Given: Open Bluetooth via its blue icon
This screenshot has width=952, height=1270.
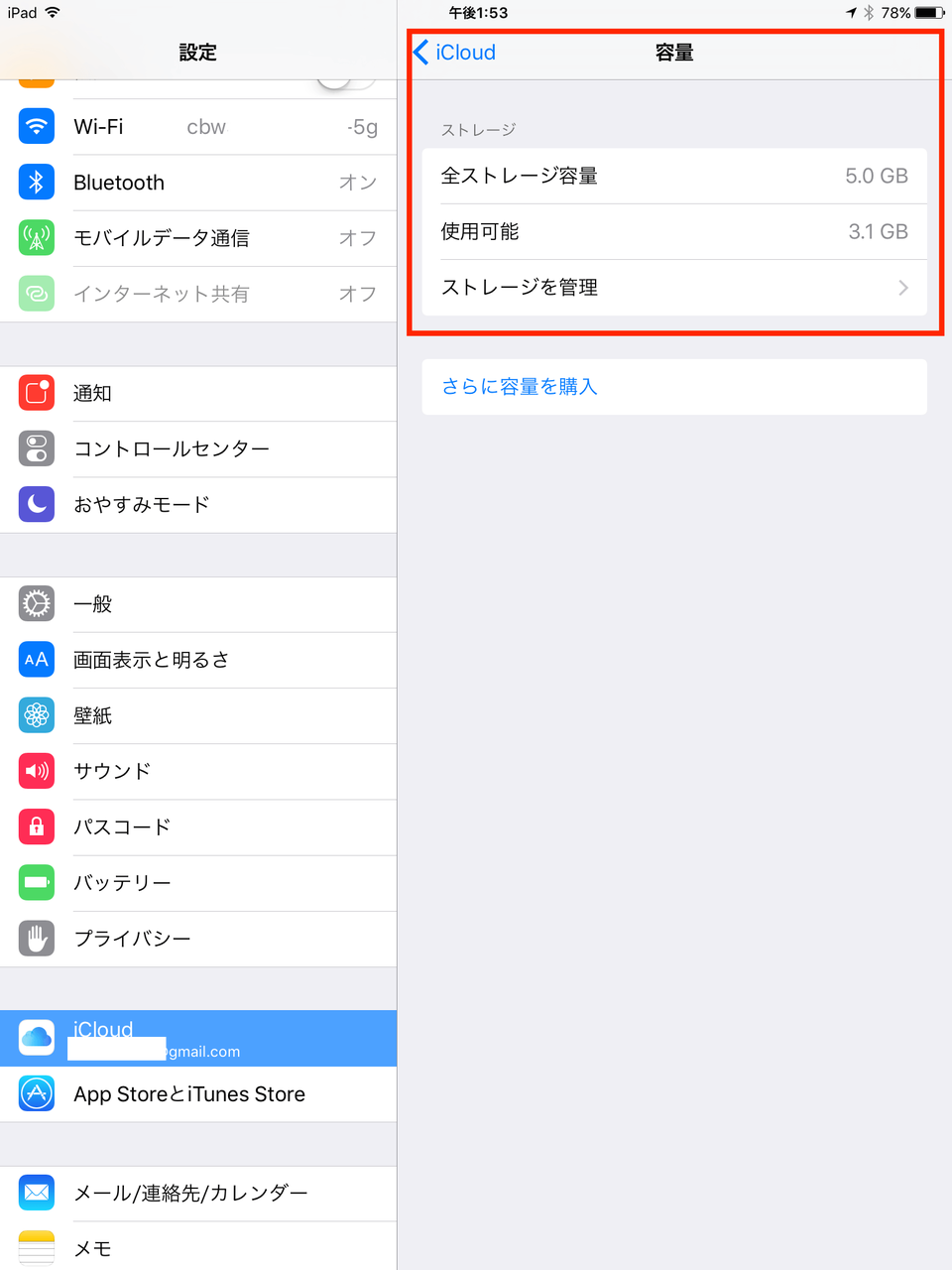Looking at the screenshot, I should (x=37, y=183).
